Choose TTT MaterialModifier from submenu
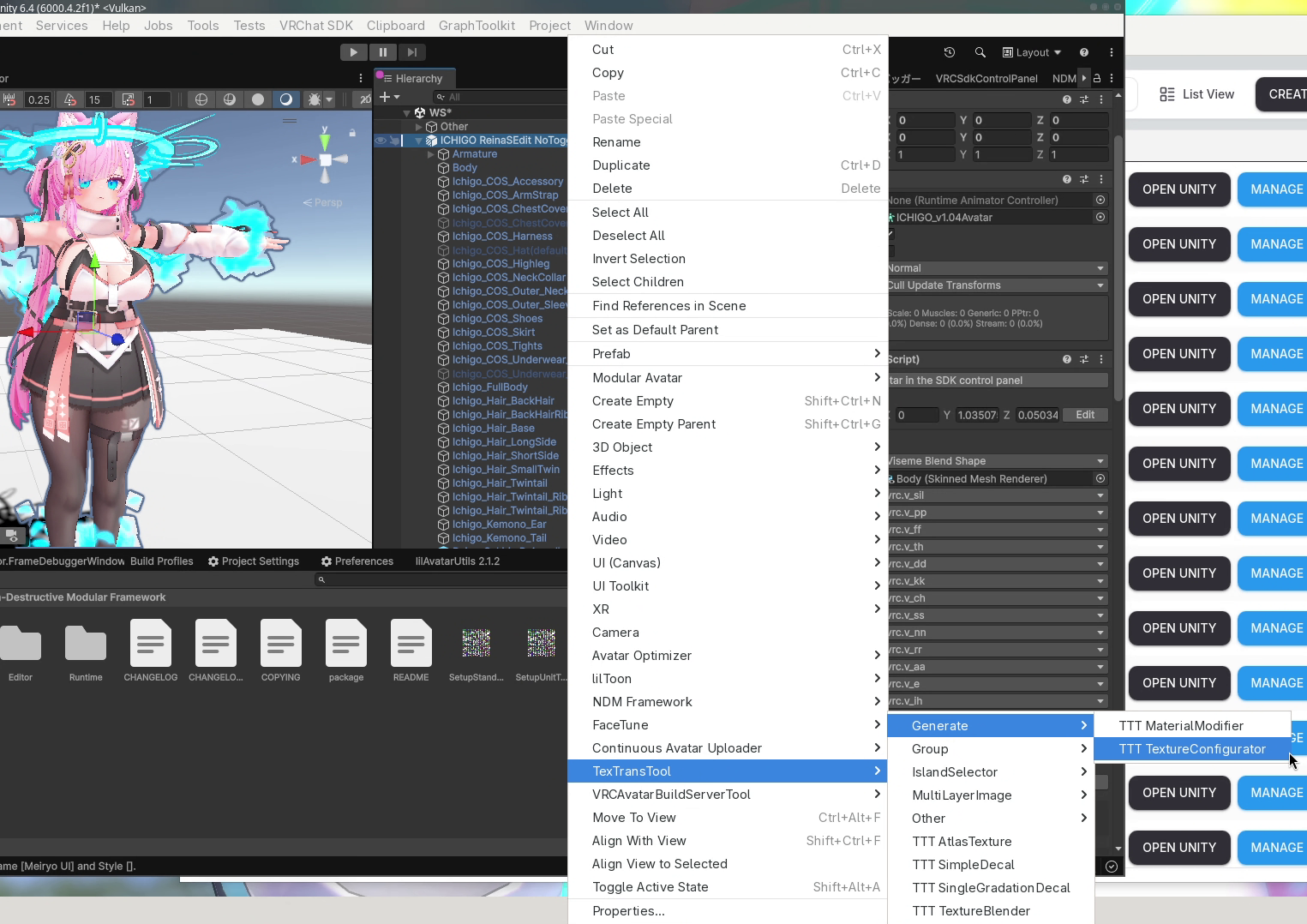The image size is (1307, 924). click(1192, 726)
